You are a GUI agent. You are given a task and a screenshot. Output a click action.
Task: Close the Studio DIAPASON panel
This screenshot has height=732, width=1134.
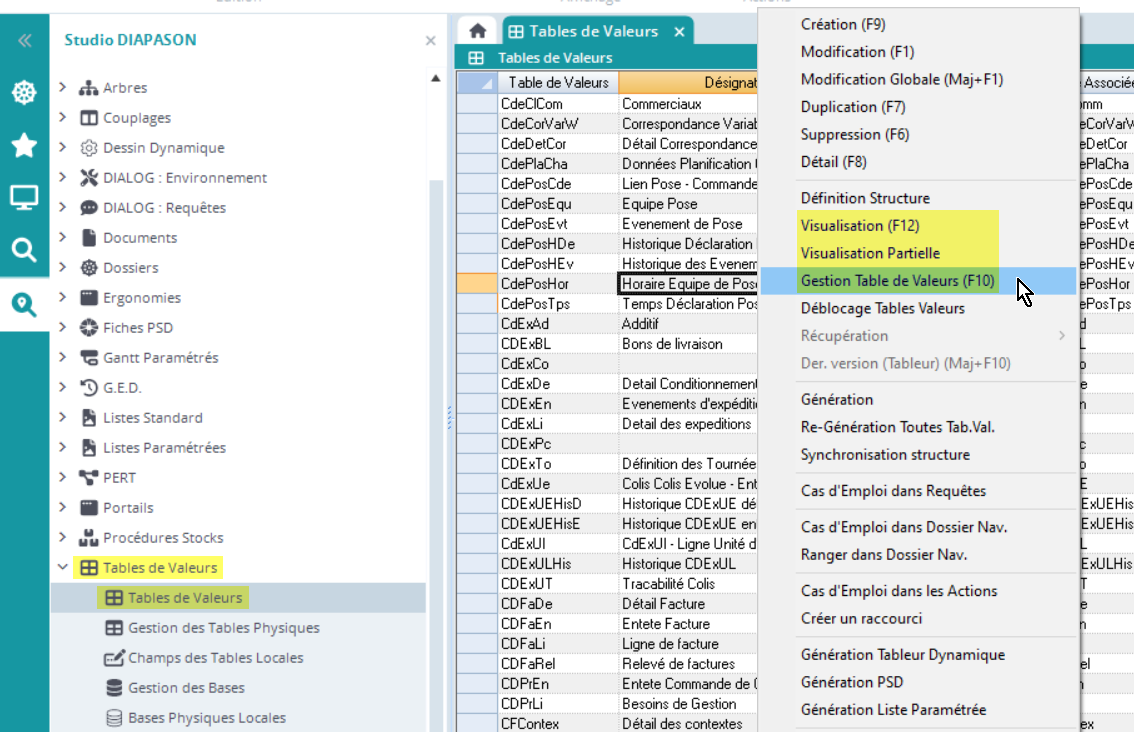(x=430, y=41)
